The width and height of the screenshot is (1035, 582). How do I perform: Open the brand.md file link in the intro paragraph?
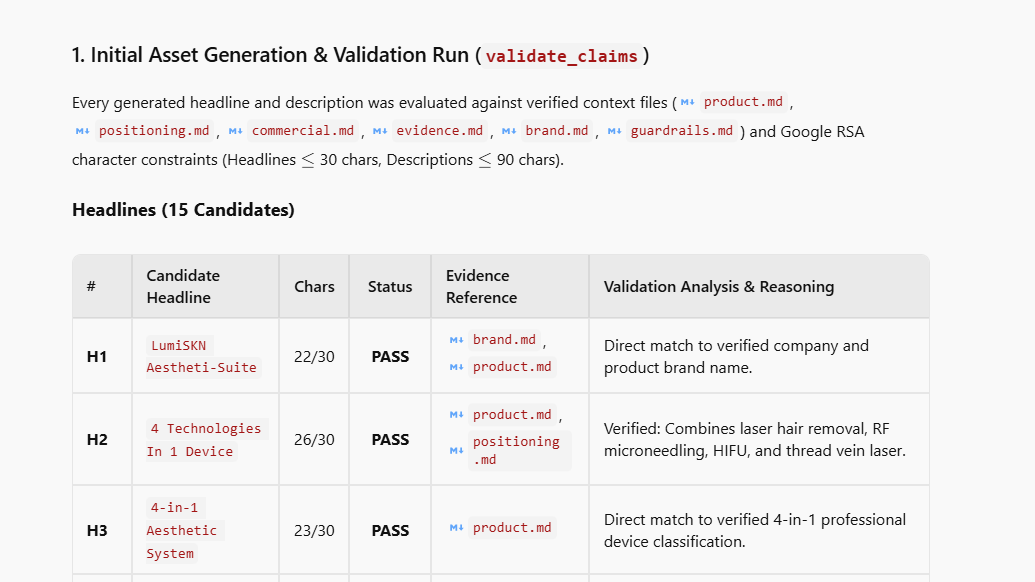[556, 131]
